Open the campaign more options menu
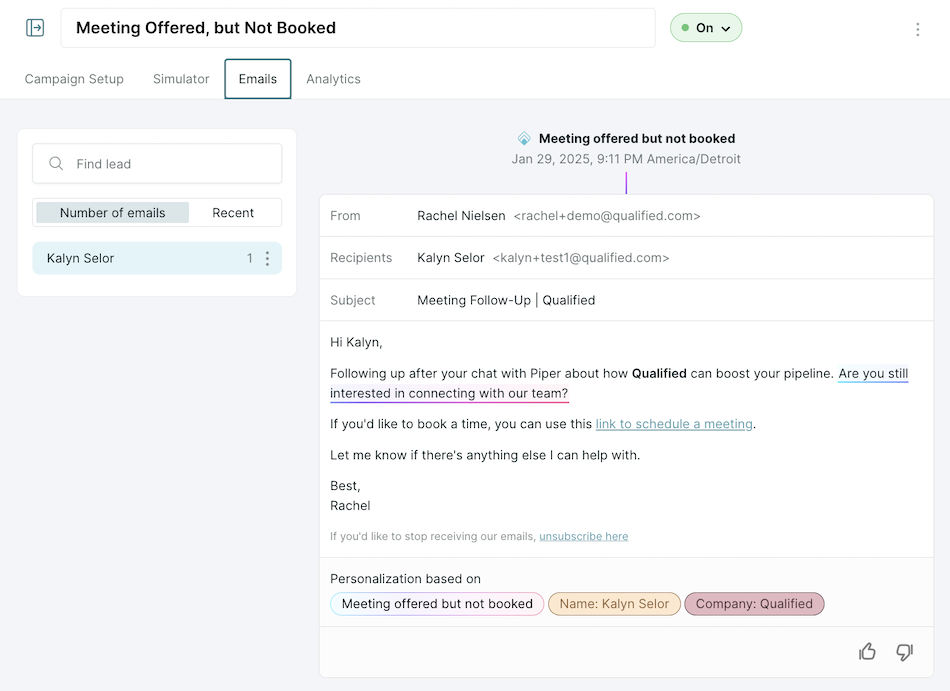The height and width of the screenshot is (691, 950). [x=918, y=29]
